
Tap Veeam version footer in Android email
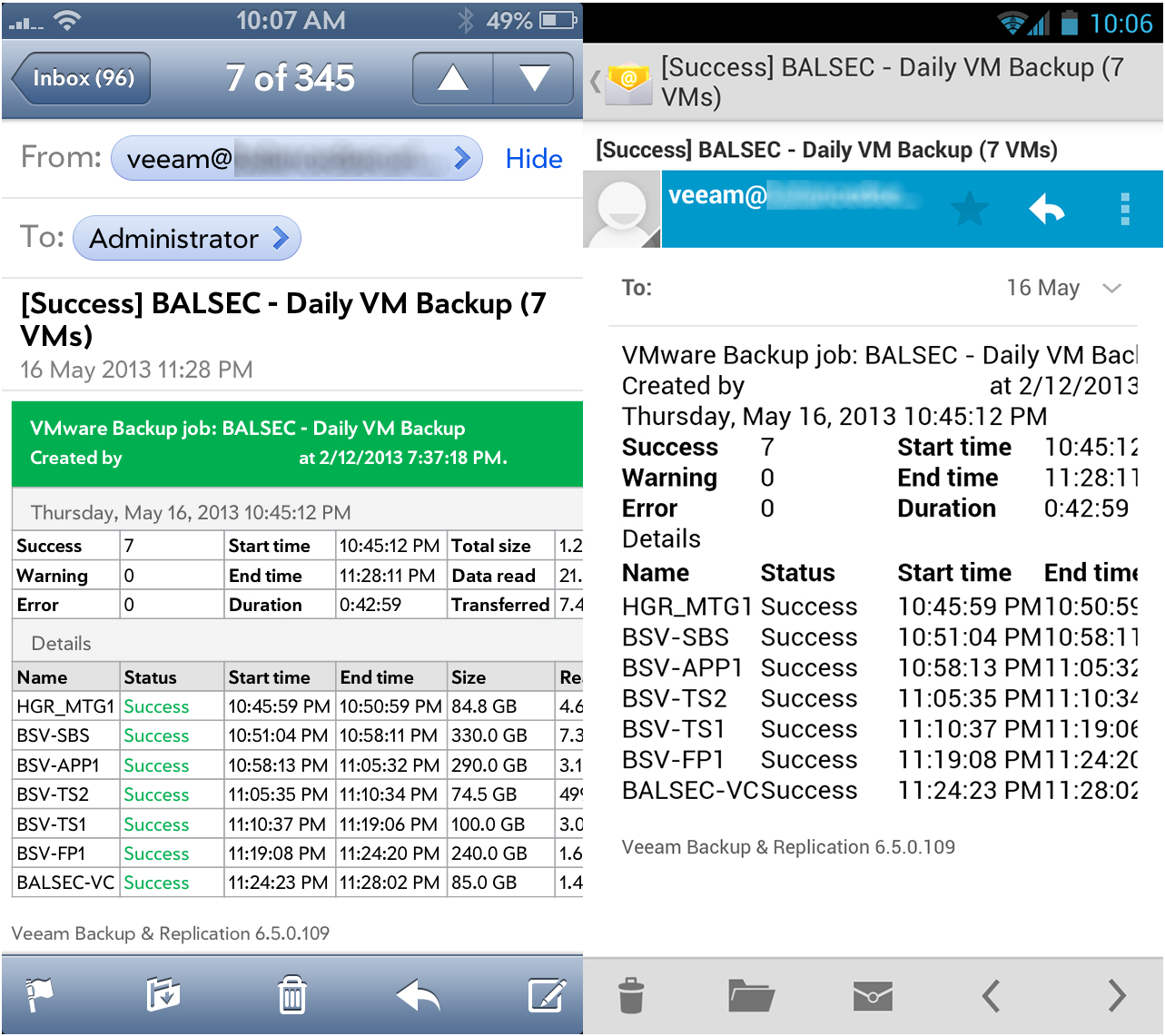[x=788, y=847]
